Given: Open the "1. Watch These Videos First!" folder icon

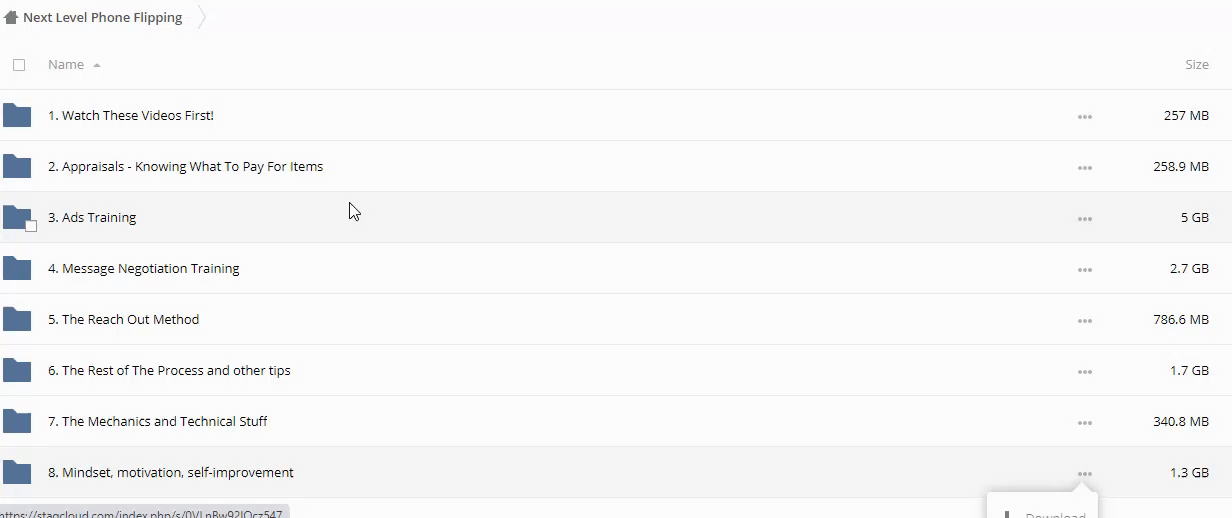Looking at the screenshot, I should coord(17,116).
